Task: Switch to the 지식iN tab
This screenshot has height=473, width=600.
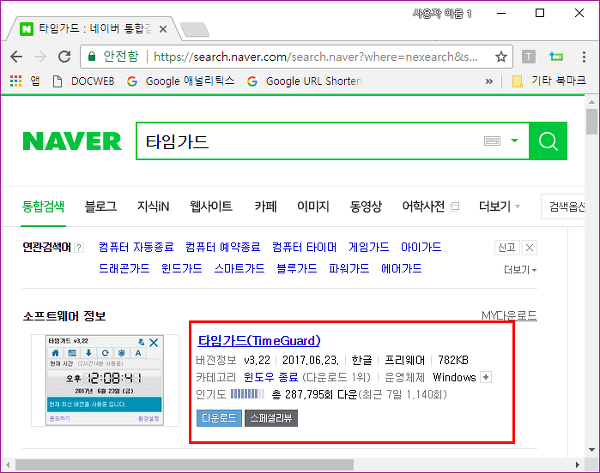Action: tap(153, 207)
